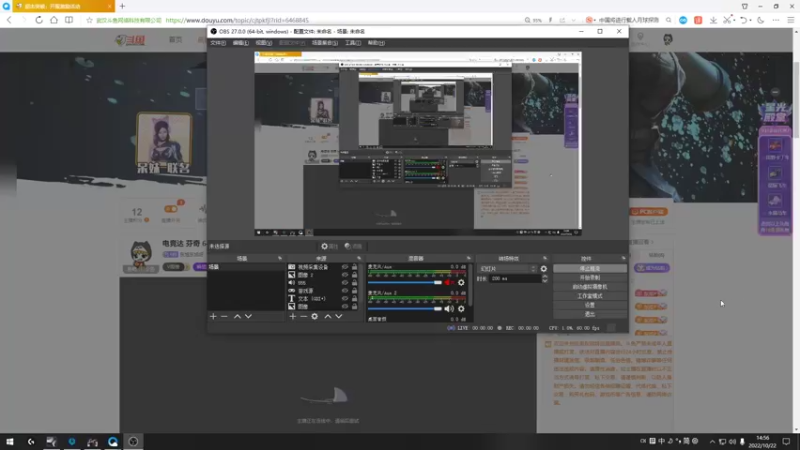Click the 开始录制 button

pyautogui.click(x=590, y=278)
